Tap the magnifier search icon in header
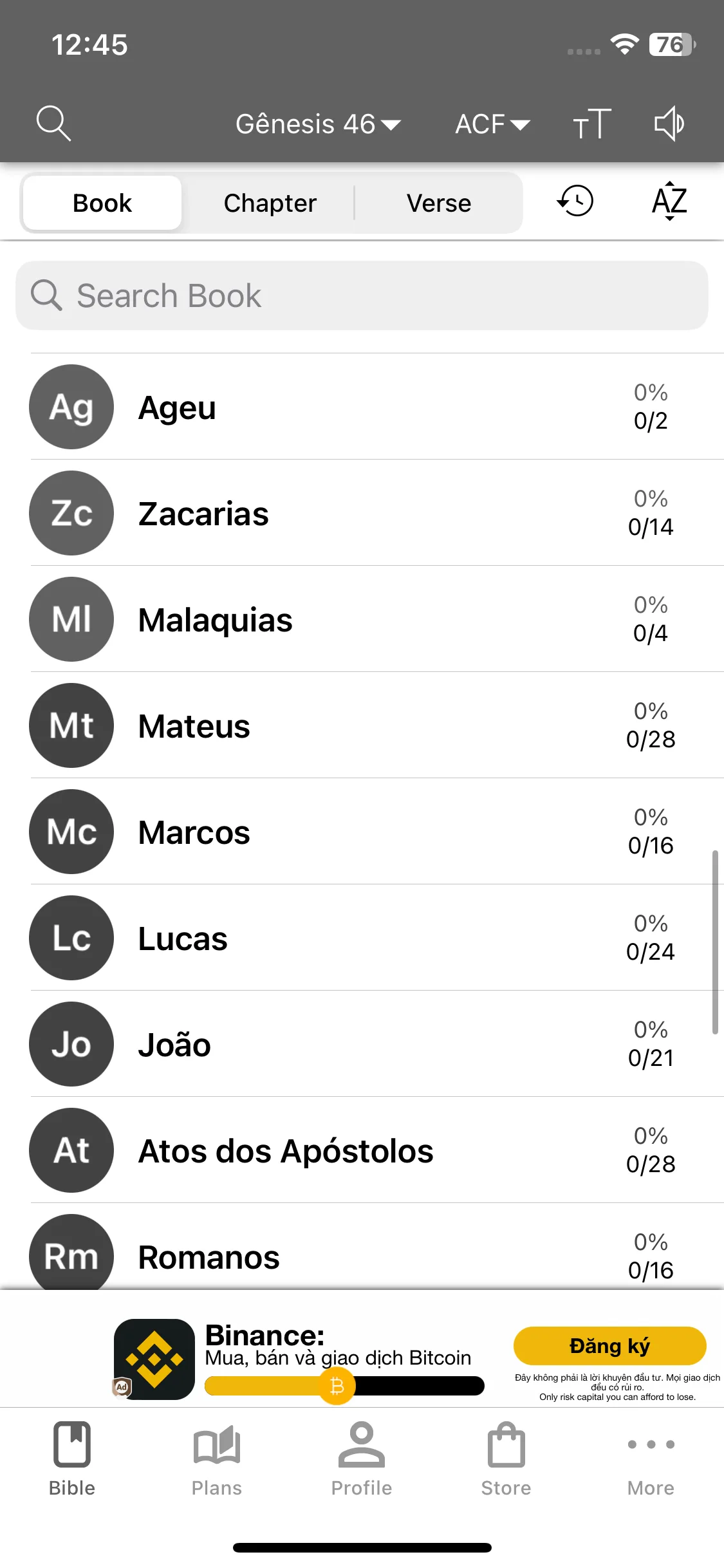Viewport: 724px width, 1568px height. click(x=53, y=123)
